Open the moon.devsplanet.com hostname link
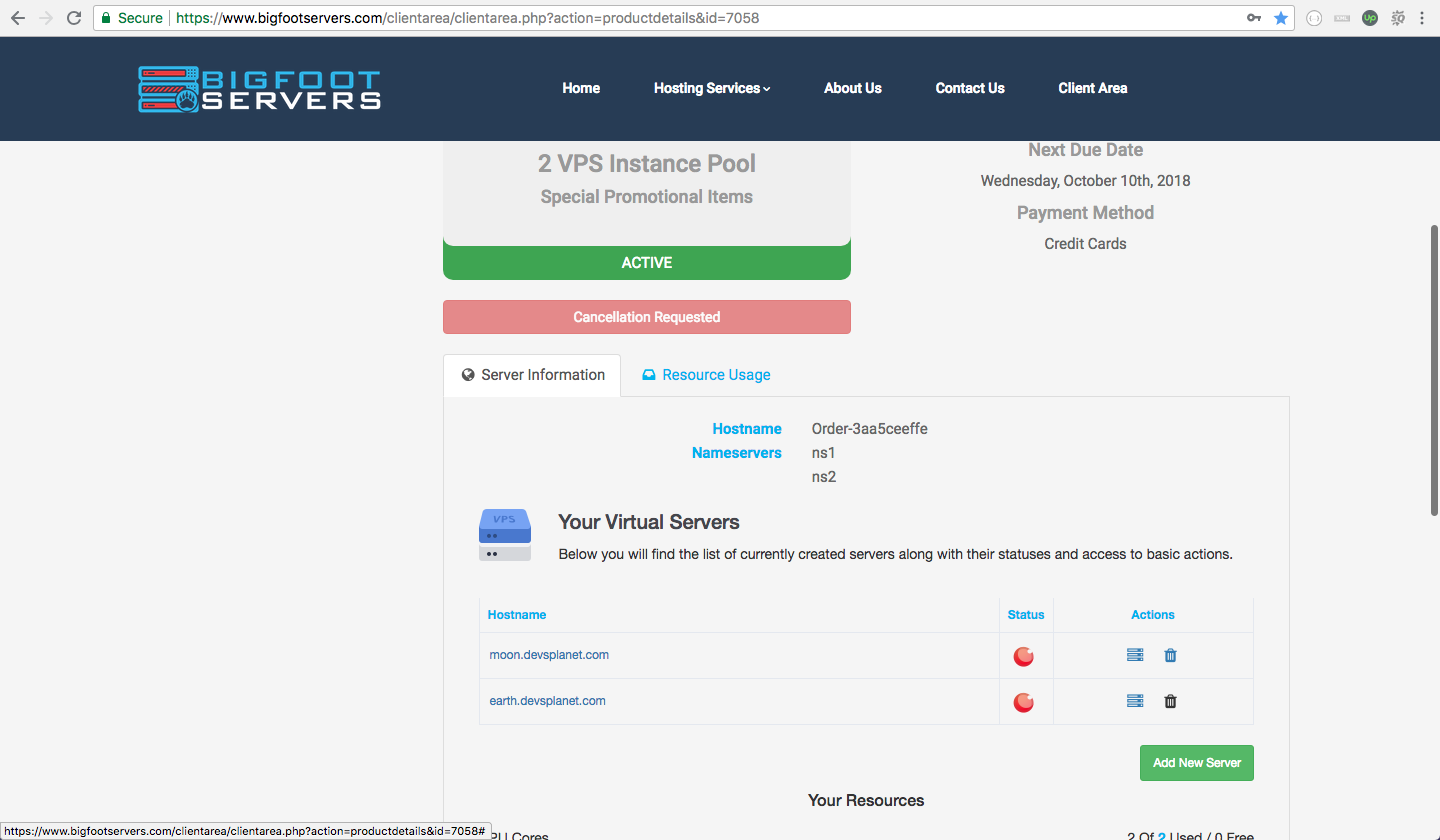Image resolution: width=1440 pixels, height=840 pixels. click(x=549, y=655)
